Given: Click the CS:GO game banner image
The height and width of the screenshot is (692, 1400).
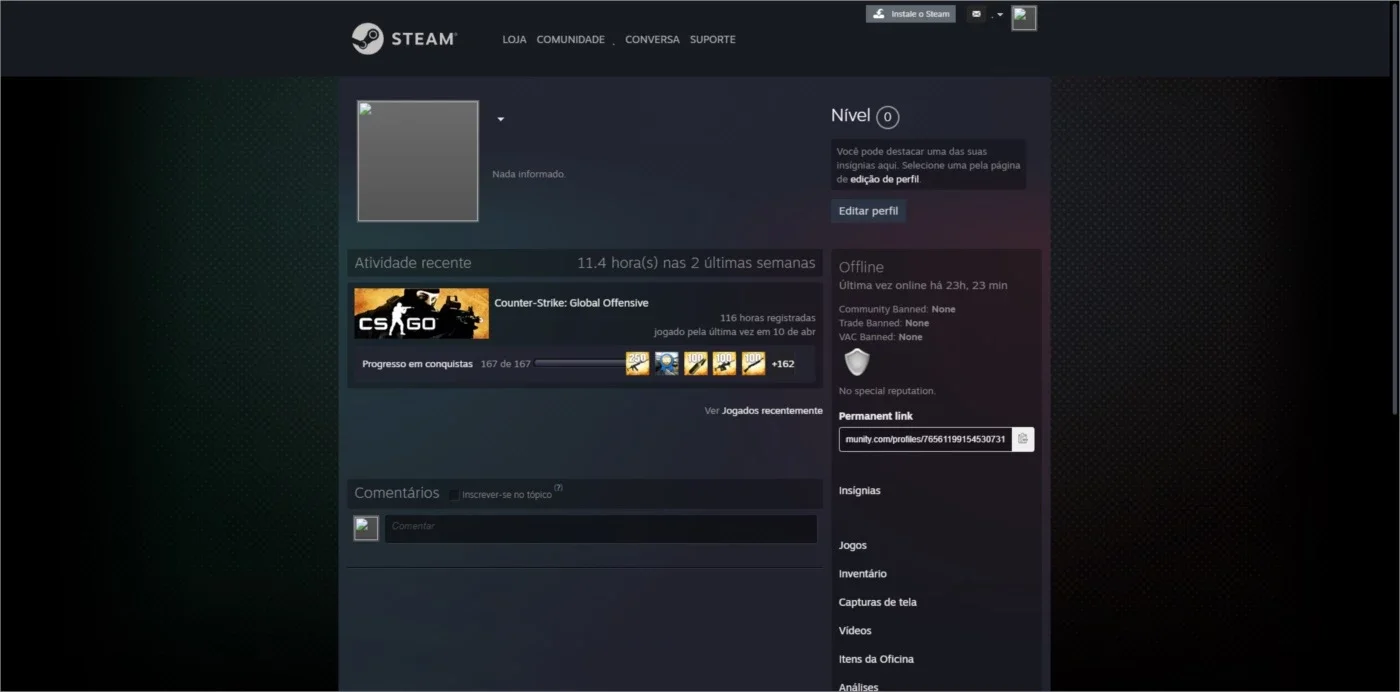Looking at the screenshot, I should [x=421, y=313].
